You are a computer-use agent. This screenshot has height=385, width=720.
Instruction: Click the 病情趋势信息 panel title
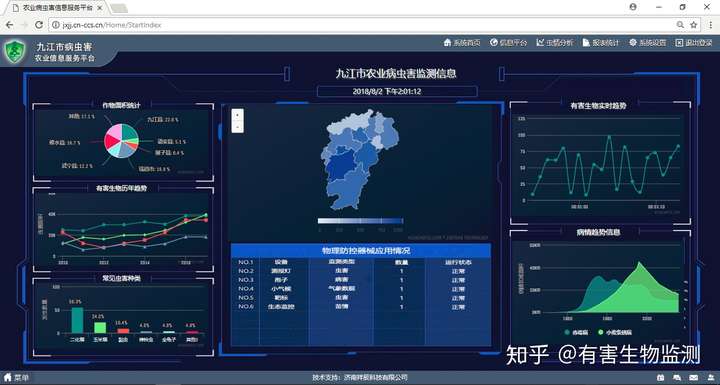click(598, 232)
